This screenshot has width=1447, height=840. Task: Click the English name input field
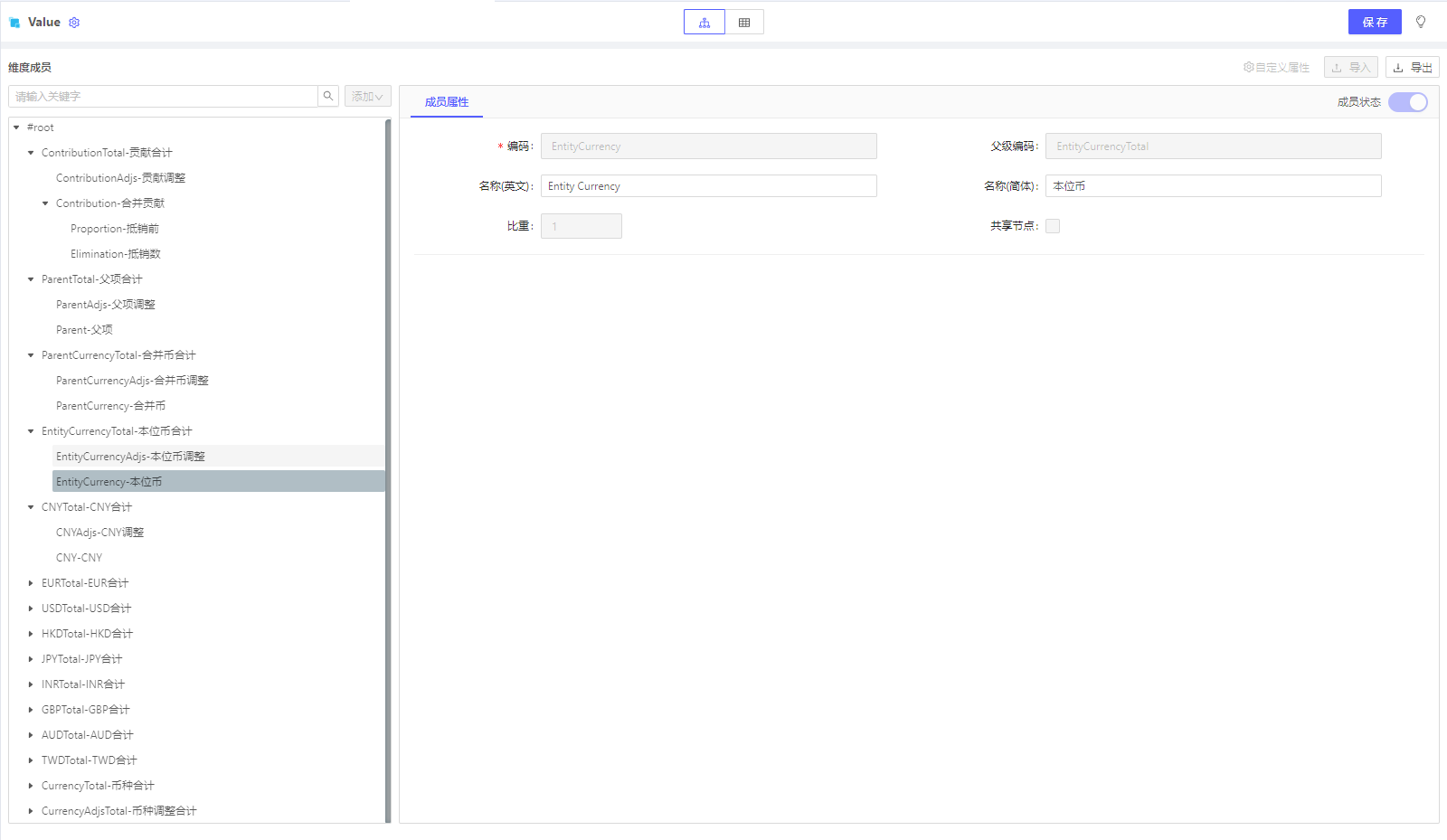pyautogui.click(x=708, y=186)
